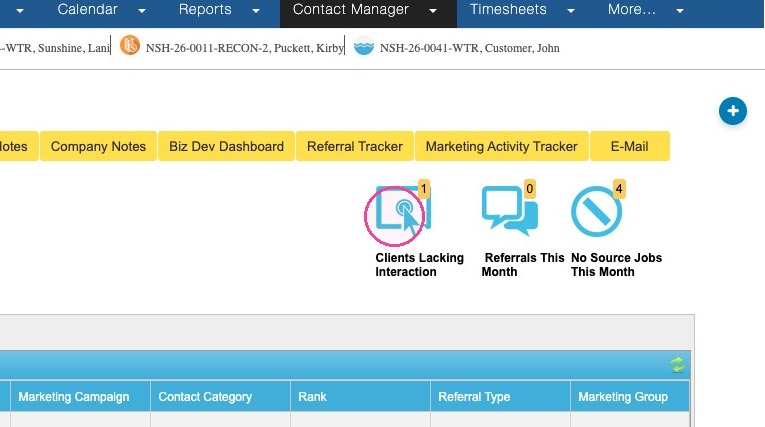Image resolution: width=765 pixels, height=427 pixels.
Task: Switch to the Company Notes tab
Action: [98, 146]
